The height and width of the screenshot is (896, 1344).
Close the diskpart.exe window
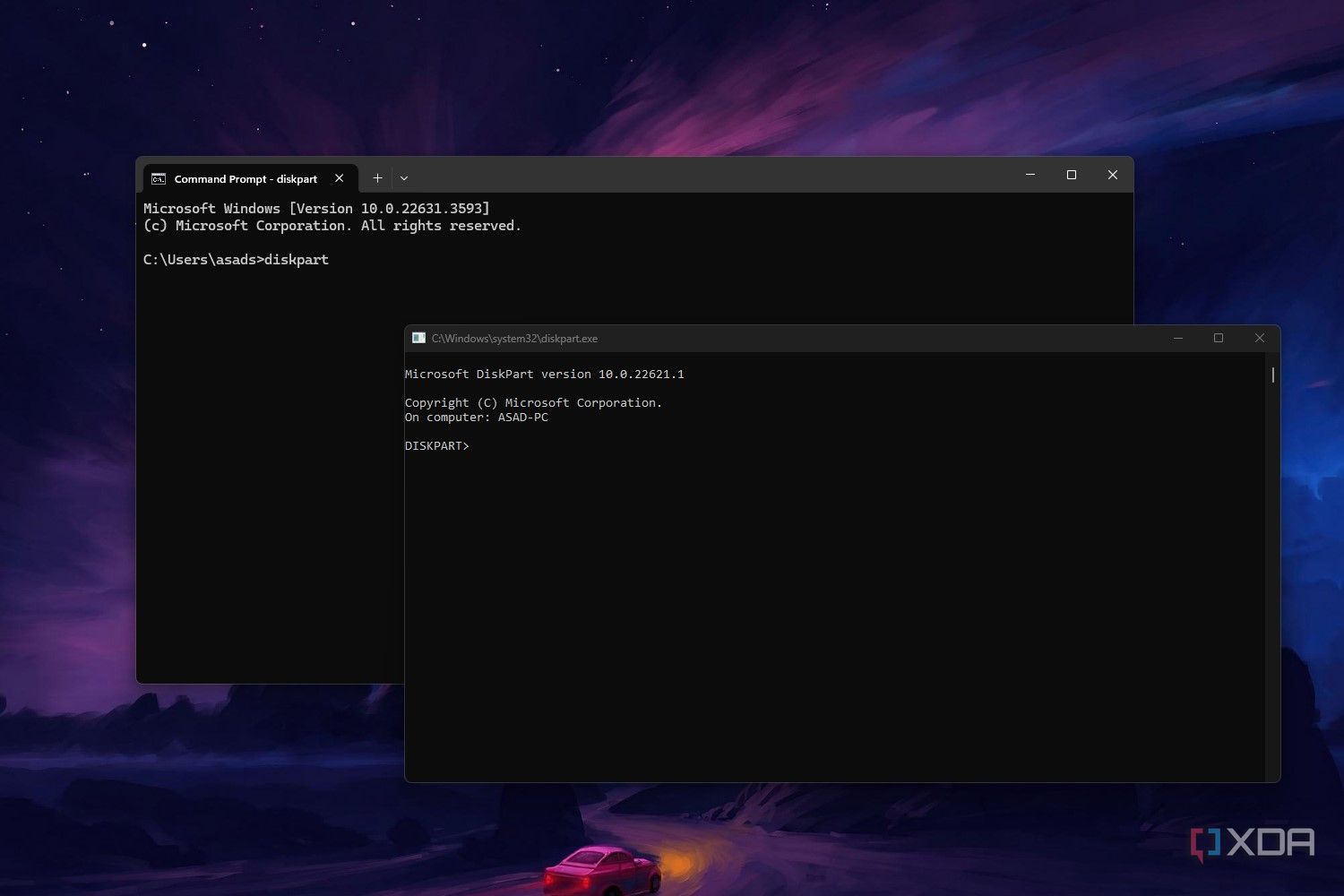1260,338
